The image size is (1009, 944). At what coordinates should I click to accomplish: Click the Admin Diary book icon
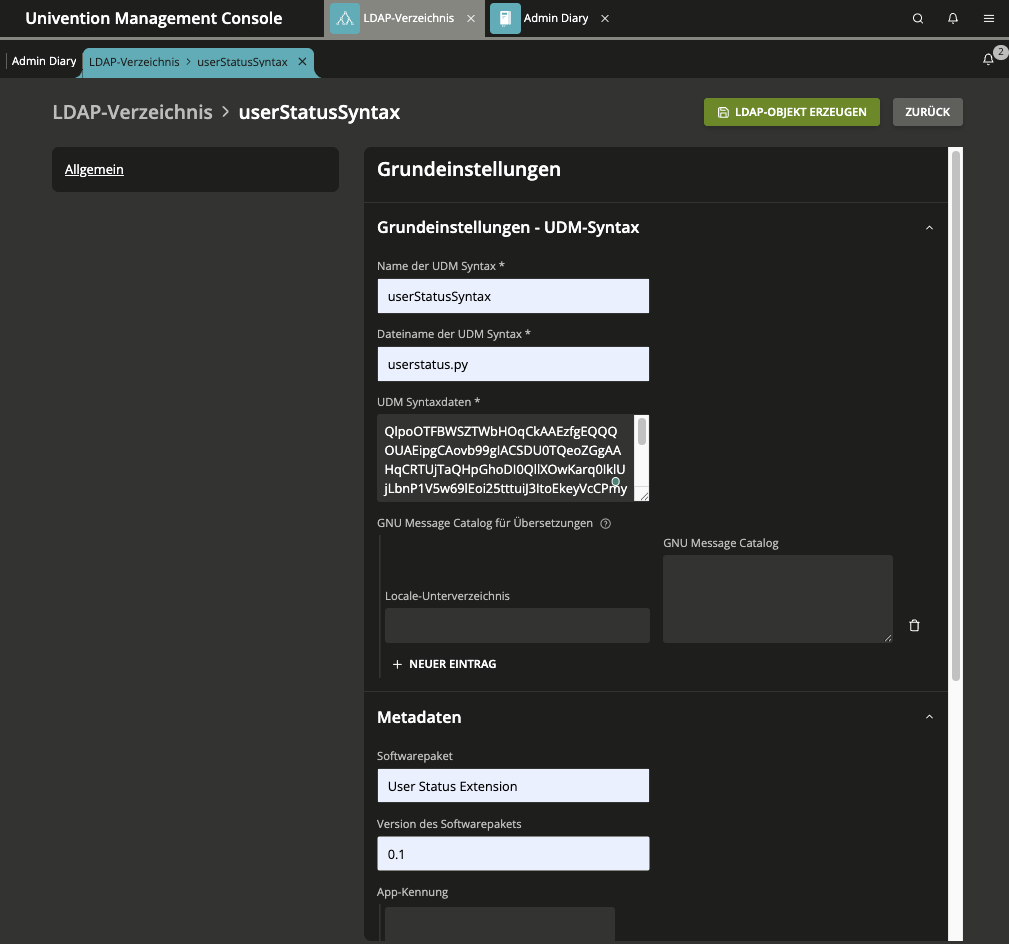(505, 19)
